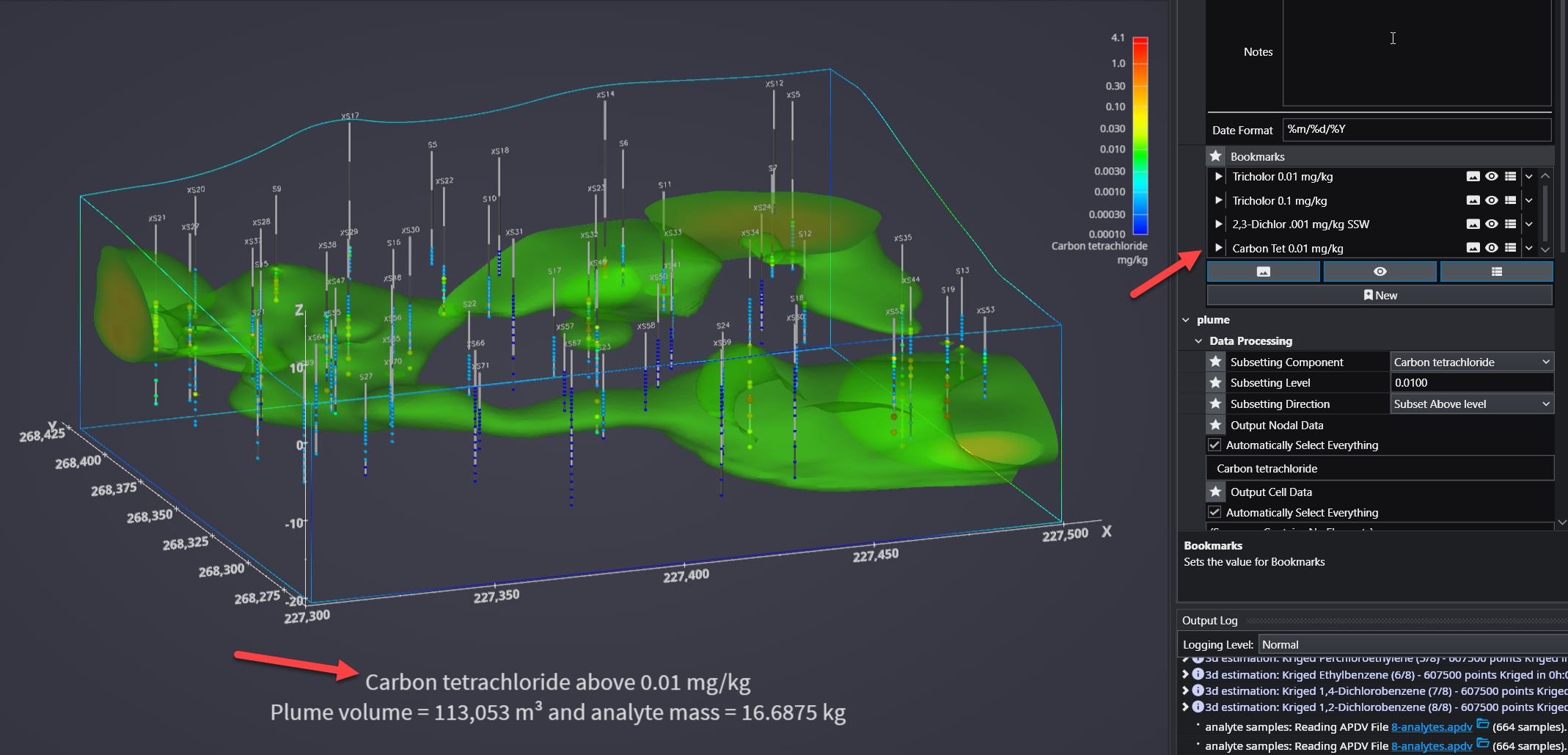Click the star icon beside Subsetting Level
The image size is (1568, 755).
click(x=1215, y=383)
